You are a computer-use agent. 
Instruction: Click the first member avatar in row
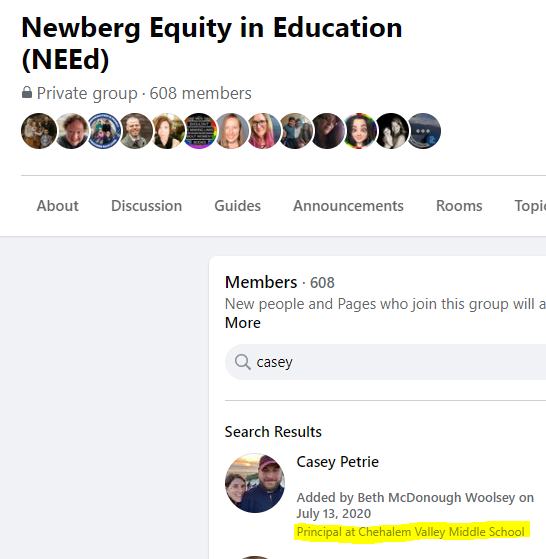coord(39,131)
